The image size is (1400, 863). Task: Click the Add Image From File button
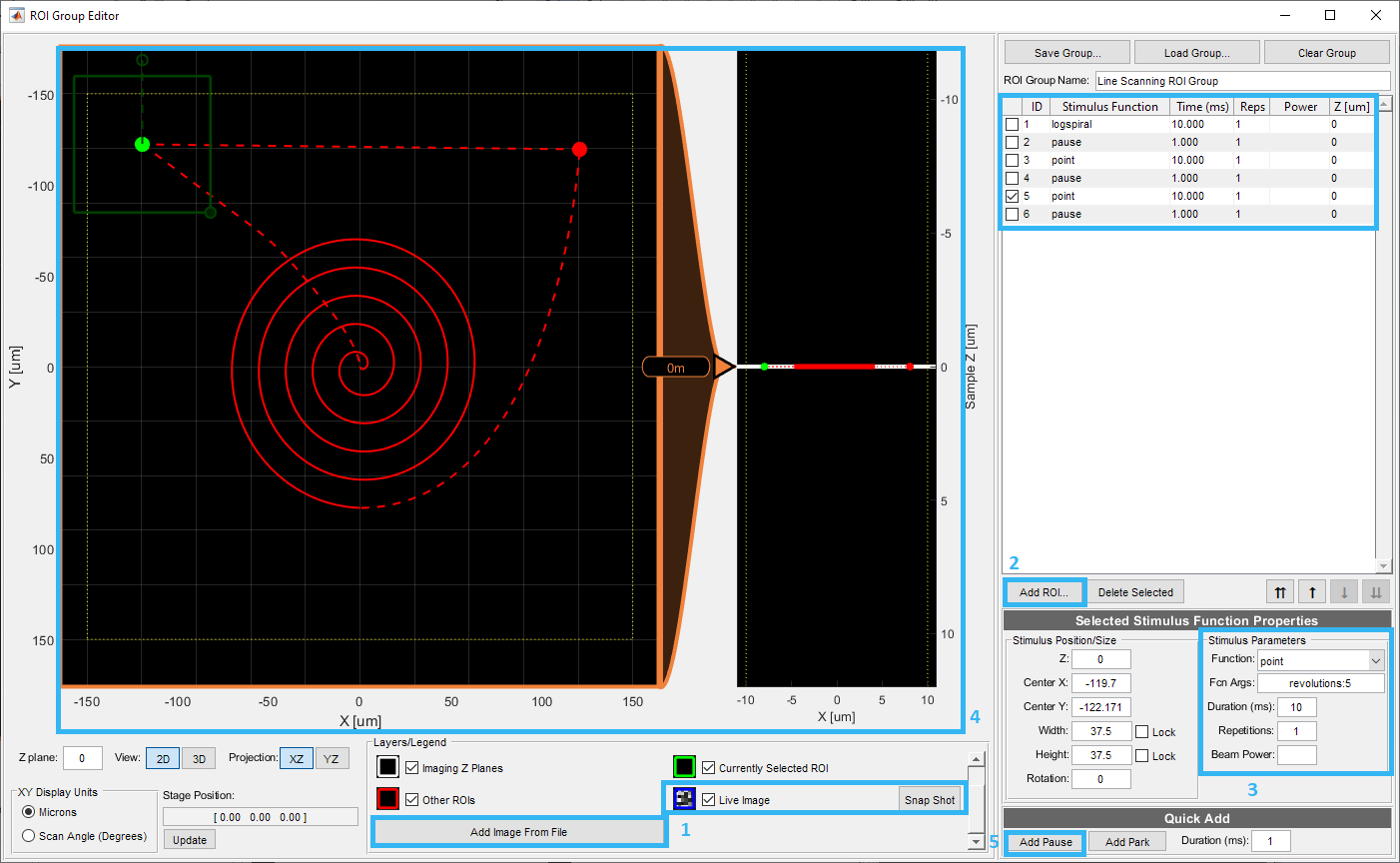[x=518, y=832]
